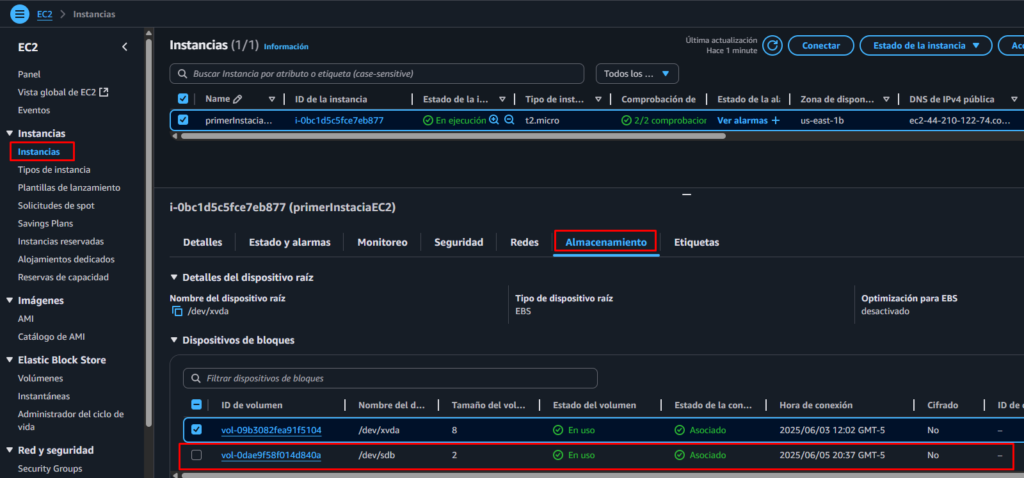The width and height of the screenshot is (1024, 478).
Task: Open instance ID i-0bc1d5c5fce7eb877 link
Action: (339, 120)
